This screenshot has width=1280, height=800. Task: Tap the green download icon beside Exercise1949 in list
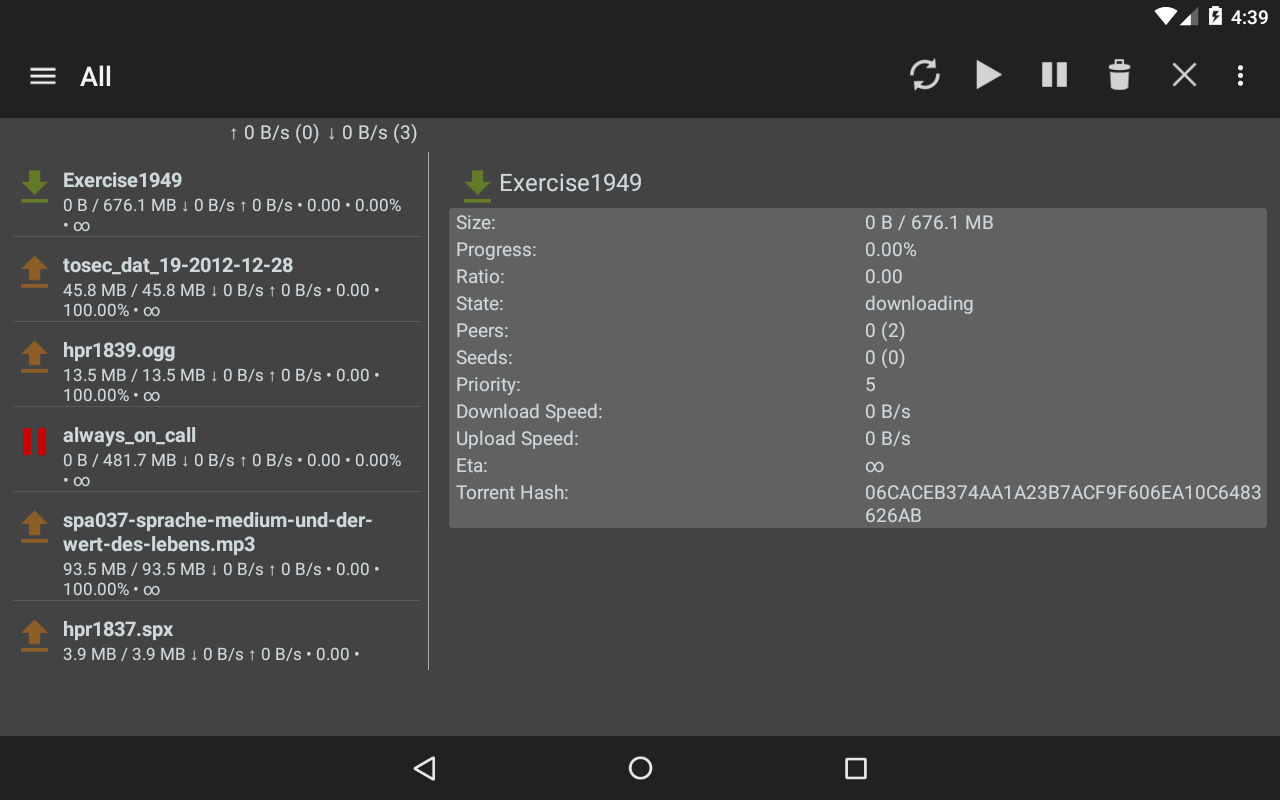click(34, 187)
